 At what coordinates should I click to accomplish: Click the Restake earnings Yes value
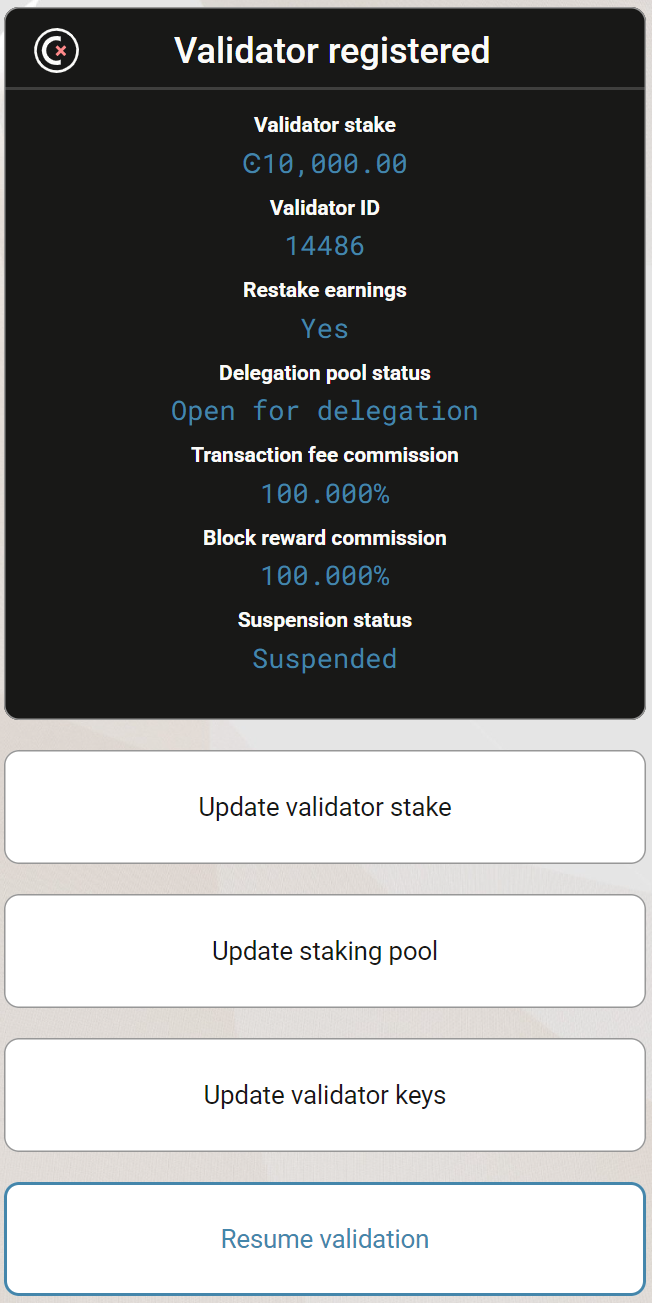click(x=325, y=329)
